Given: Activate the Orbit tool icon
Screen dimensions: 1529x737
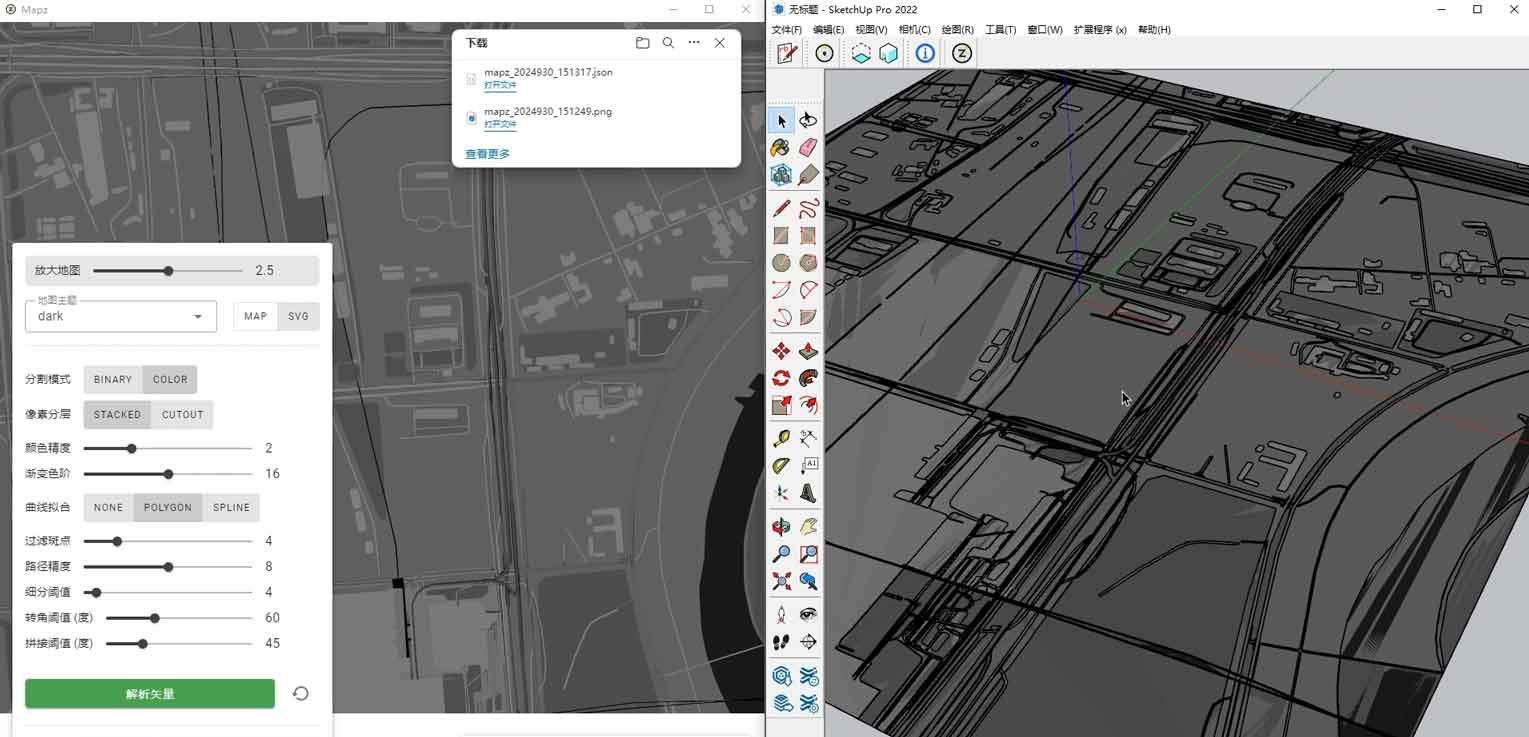Looking at the screenshot, I should pos(781,526).
